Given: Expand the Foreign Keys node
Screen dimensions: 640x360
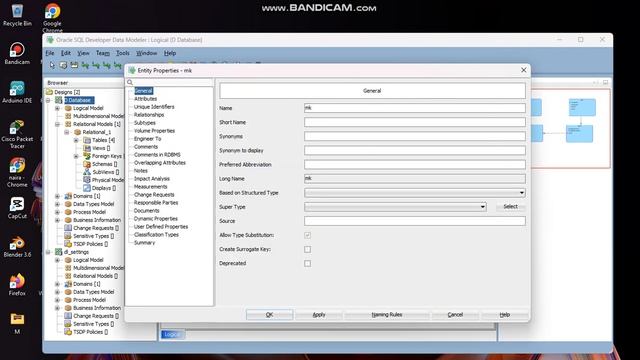Looking at the screenshot, I should click(x=76, y=156).
